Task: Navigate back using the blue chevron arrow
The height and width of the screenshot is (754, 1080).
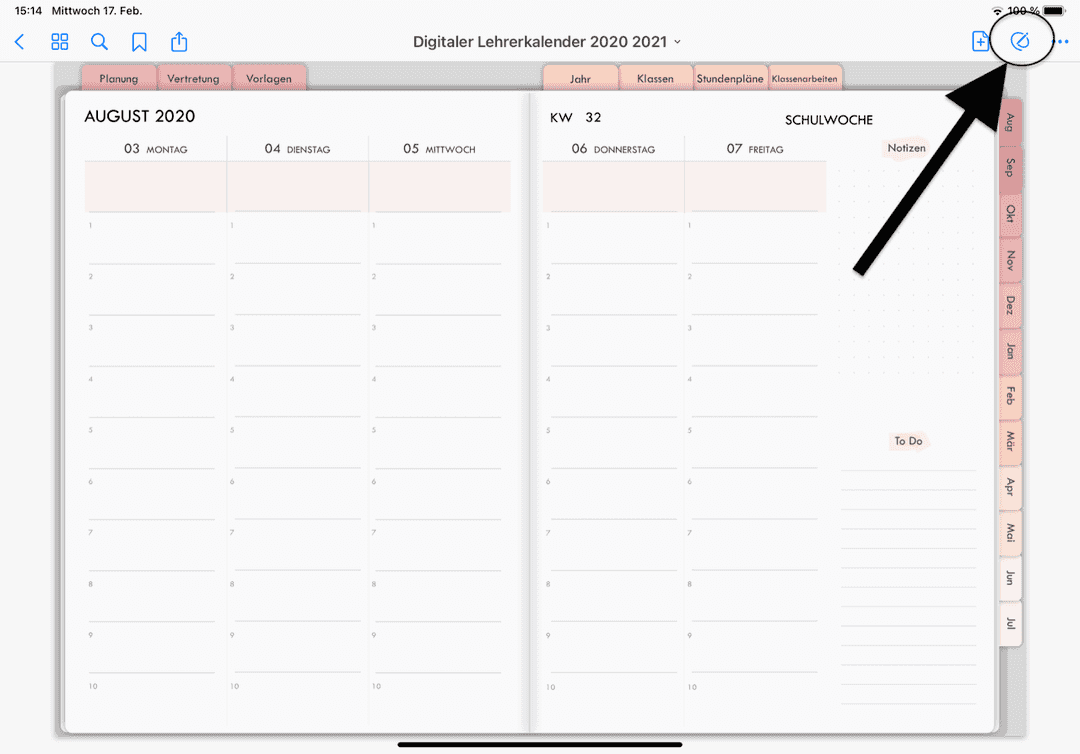Action: [19, 42]
